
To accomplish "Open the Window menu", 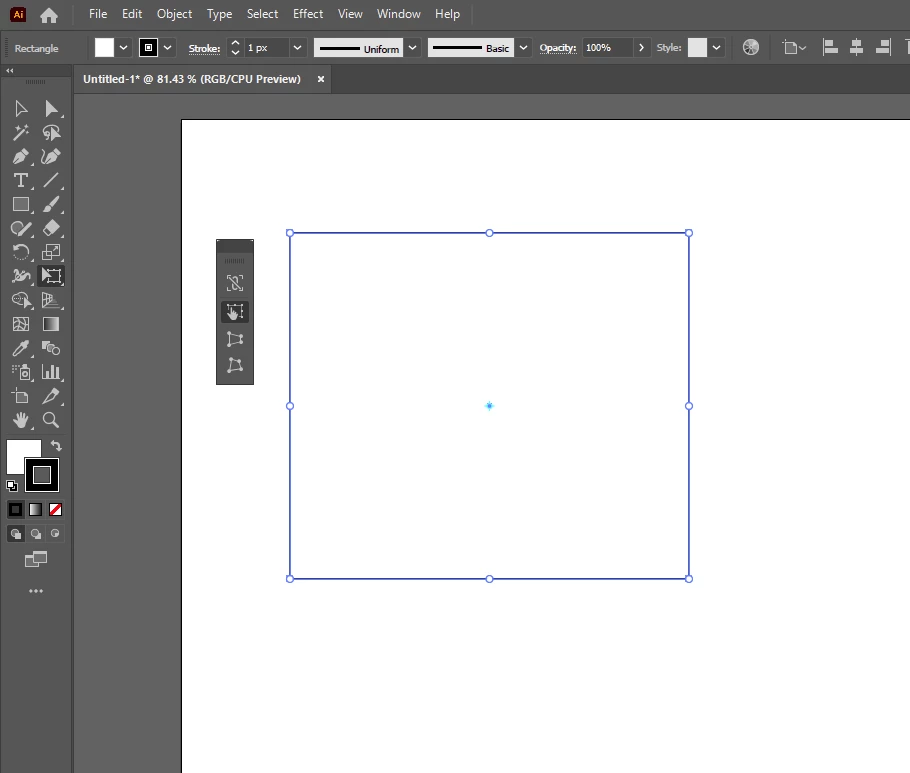I will coord(399,14).
